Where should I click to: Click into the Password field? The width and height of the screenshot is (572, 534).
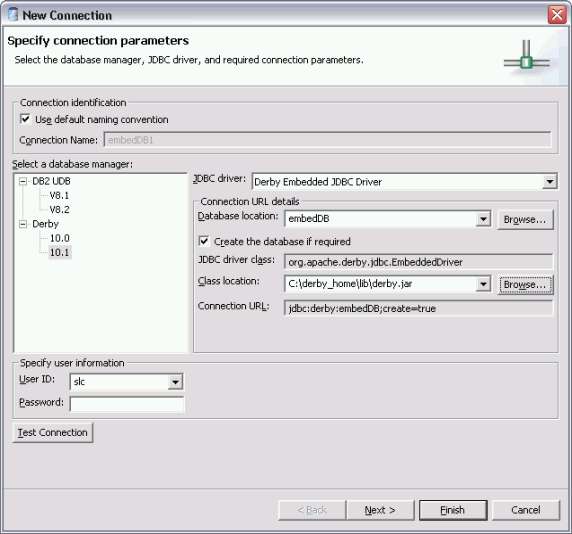pyautogui.click(x=127, y=404)
